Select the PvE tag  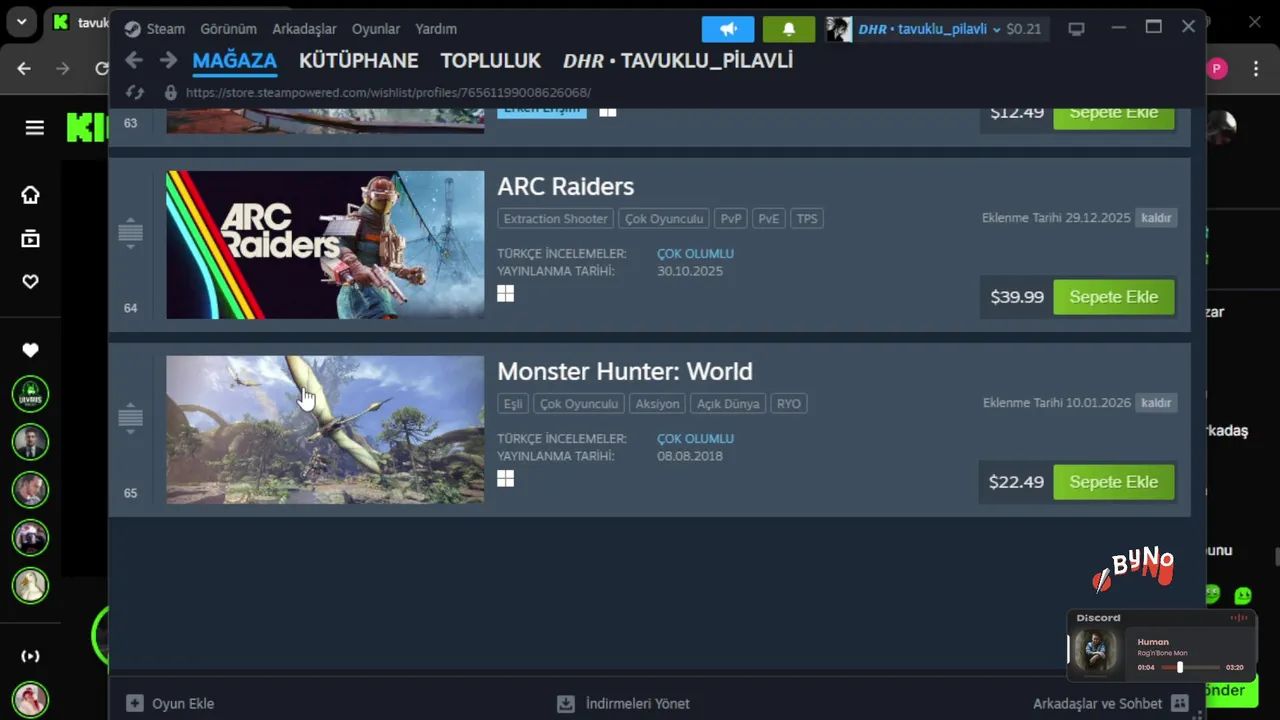[768, 219]
